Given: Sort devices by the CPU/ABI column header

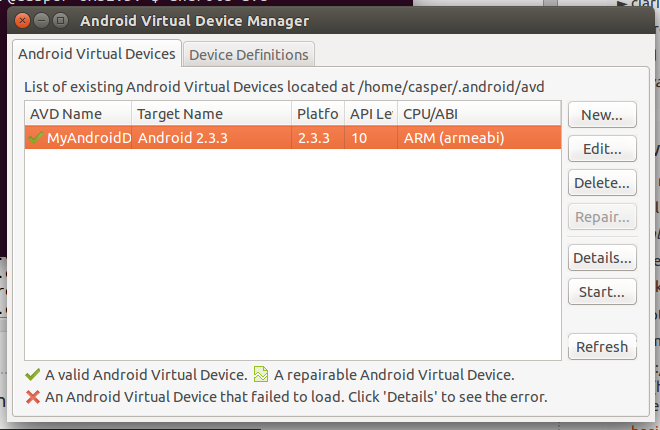Looking at the screenshot, I should coord(478,114).
